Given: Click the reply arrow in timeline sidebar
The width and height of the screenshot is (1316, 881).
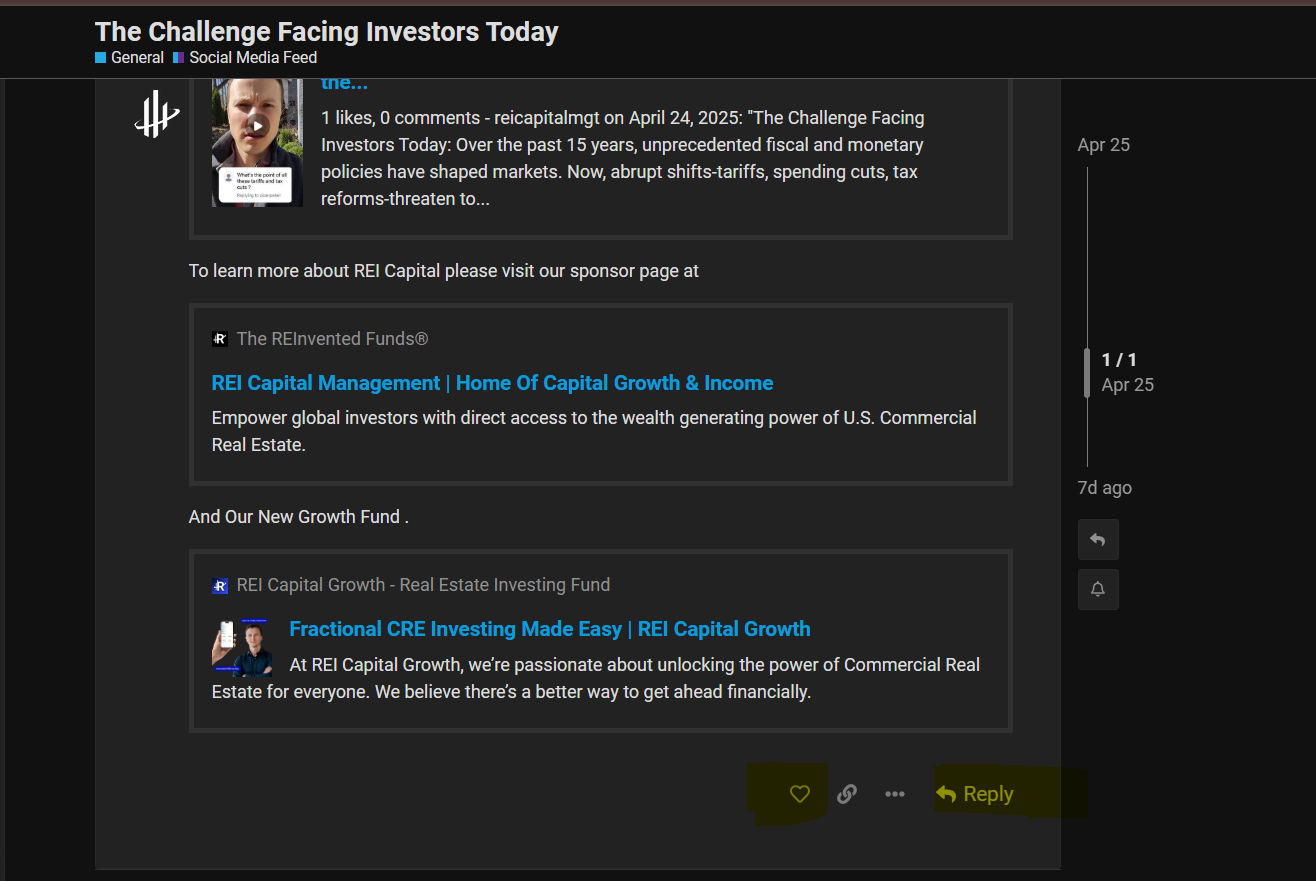Looking at the screenshot, I should coord(1098,540).
